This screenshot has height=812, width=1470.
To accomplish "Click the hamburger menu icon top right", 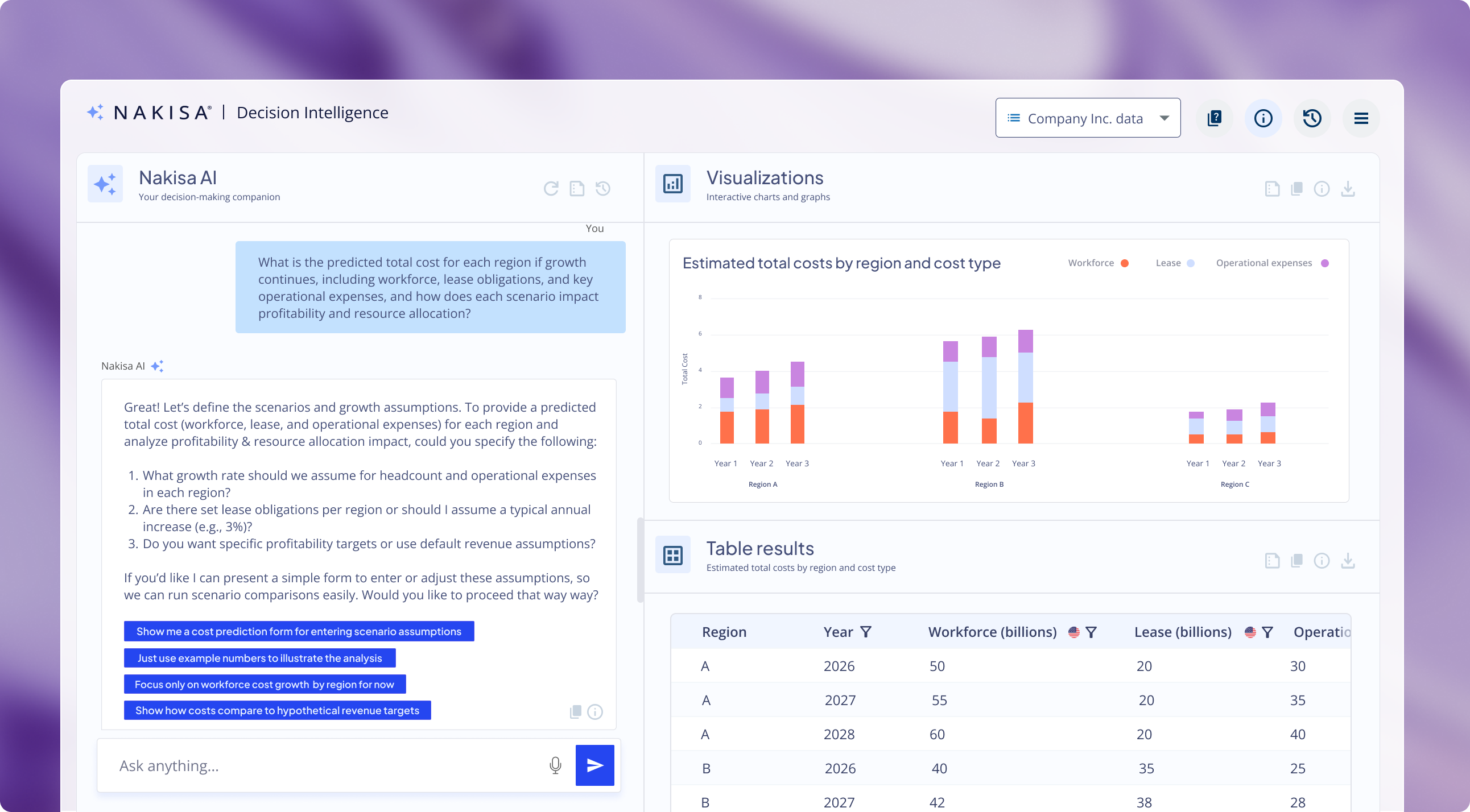I will [1361, 118].
